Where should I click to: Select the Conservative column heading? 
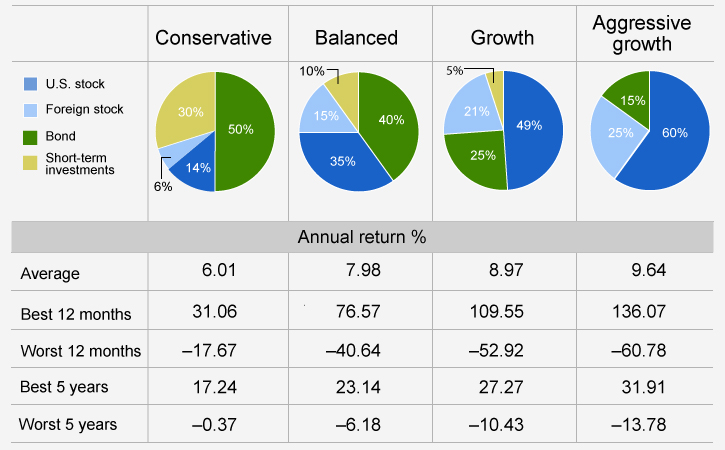213,38
